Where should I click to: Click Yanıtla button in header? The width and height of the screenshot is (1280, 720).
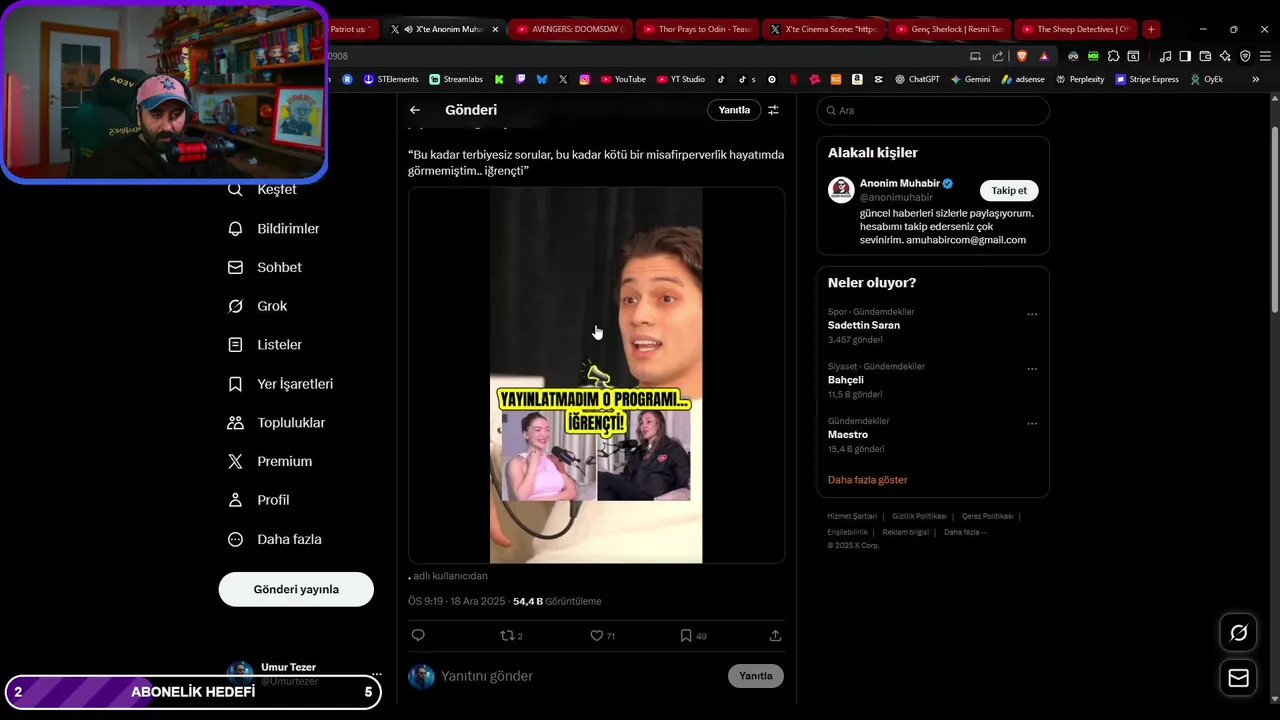[734, 110]
